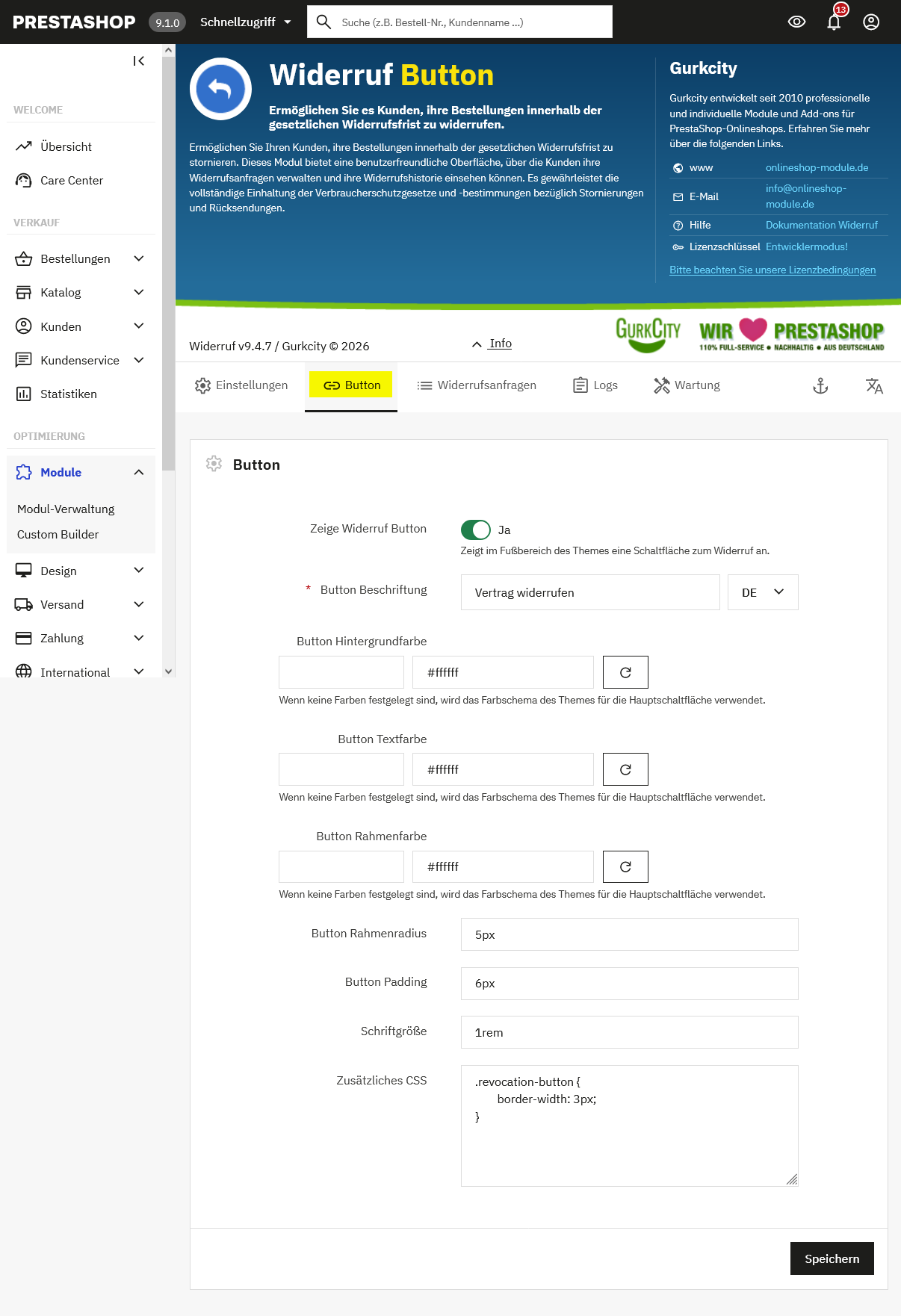Expand the Kunden submenu chevron
The image size is (901, 1316).
[x=139, y=326]
